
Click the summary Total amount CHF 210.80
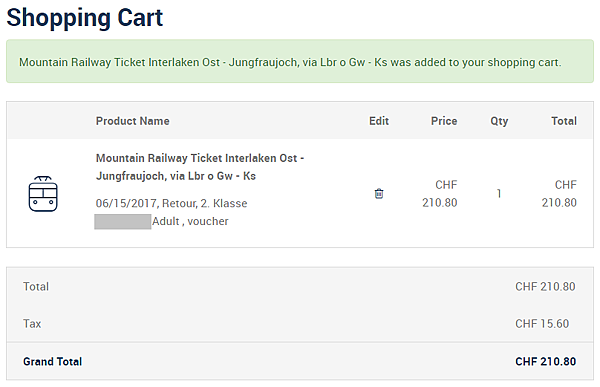545,287
